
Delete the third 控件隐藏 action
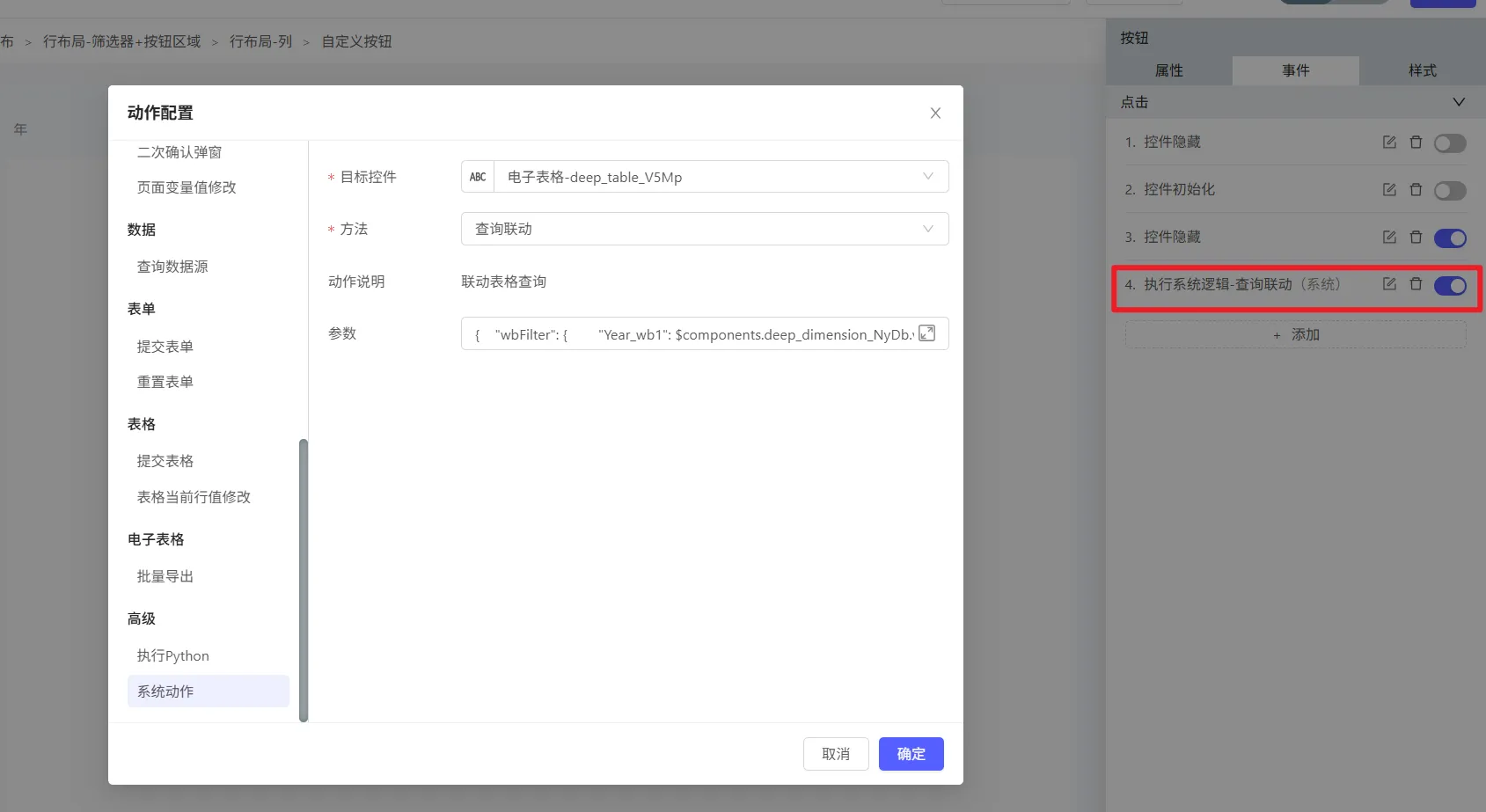1416,238
